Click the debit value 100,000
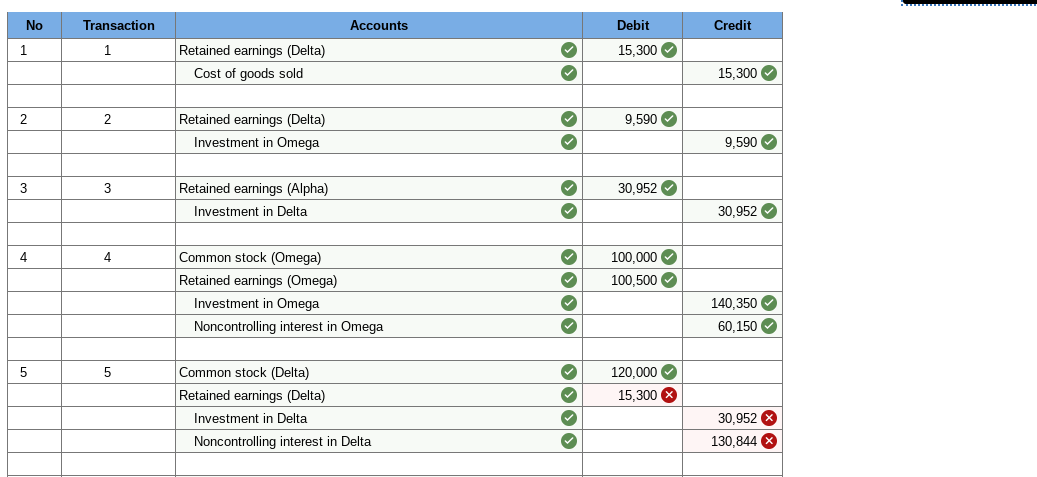 point(634,257)
